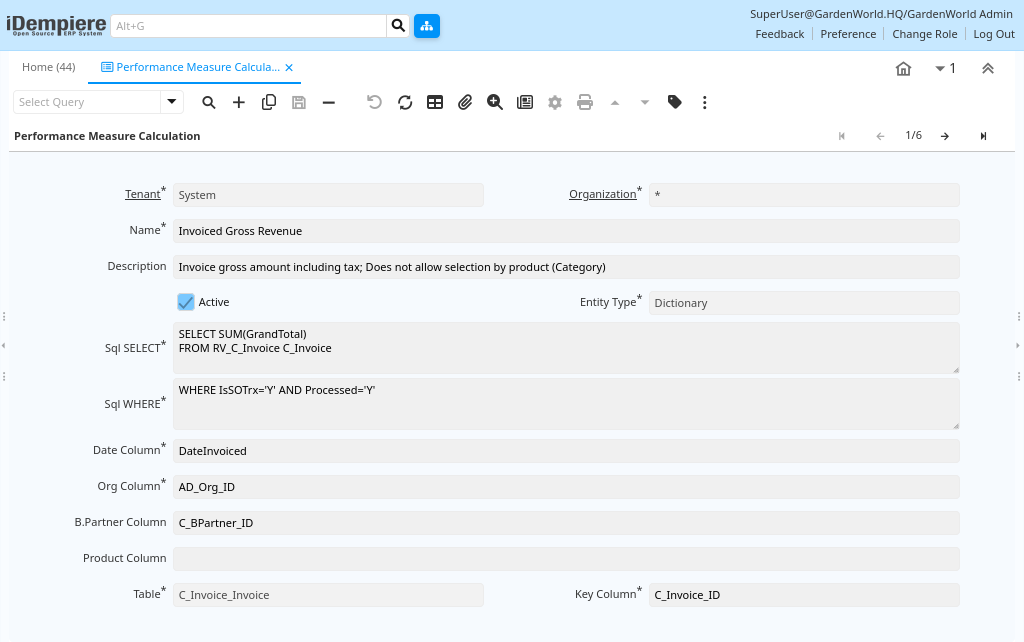Click the Sql SELECT text area
This screenshot has height=642, width=1024.
[566, 347]
